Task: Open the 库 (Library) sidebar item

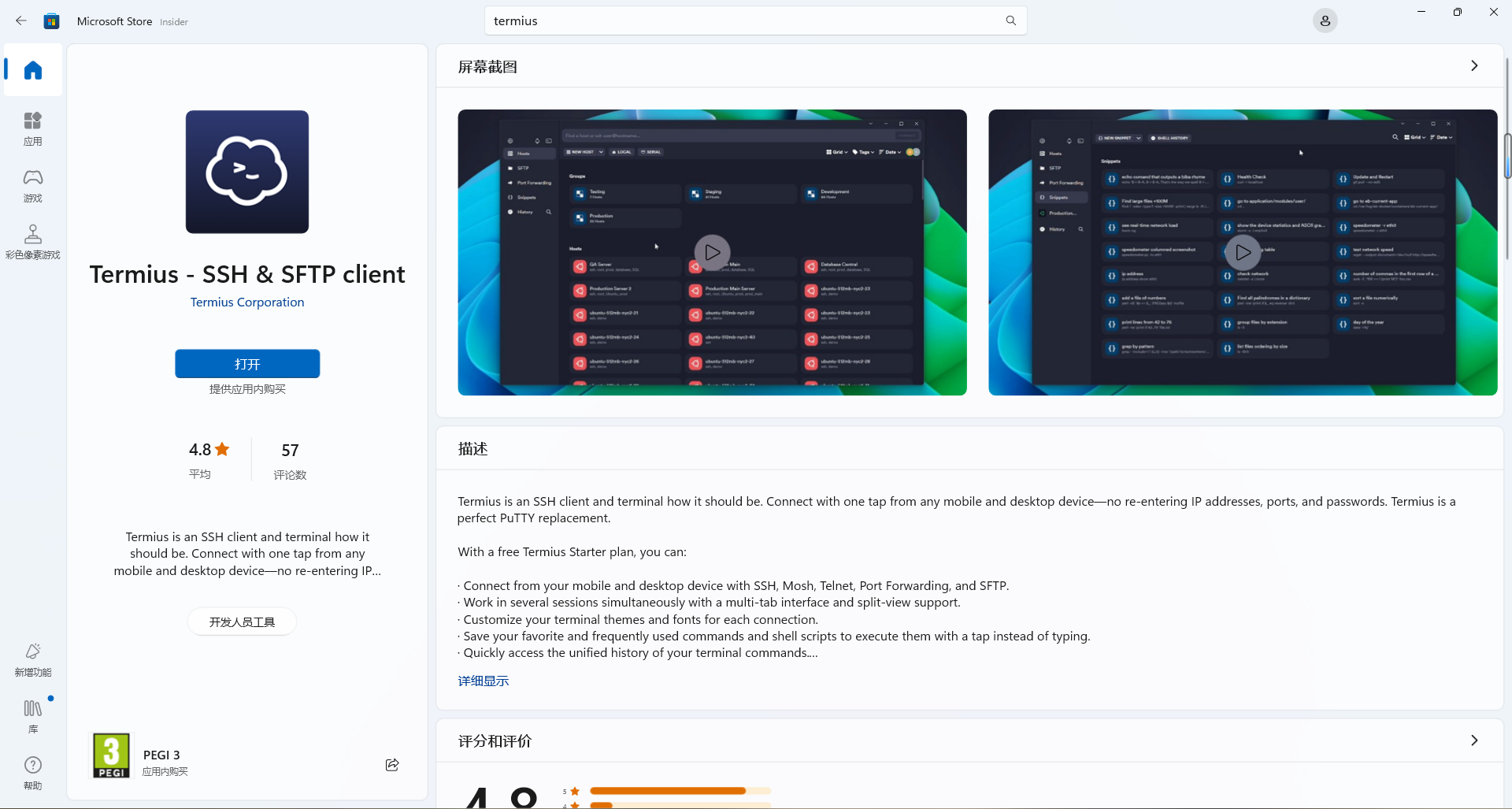Action: click(33, 716)
